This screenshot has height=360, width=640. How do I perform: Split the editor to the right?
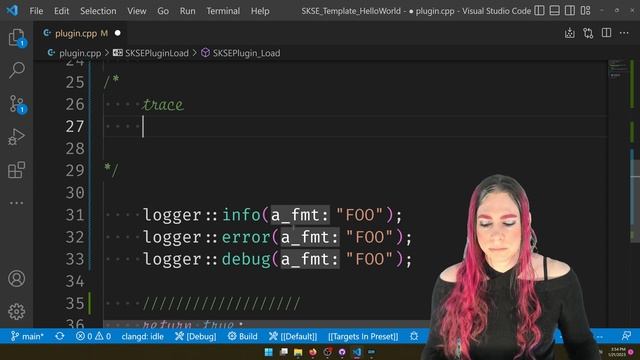click(x=606, y=33)
